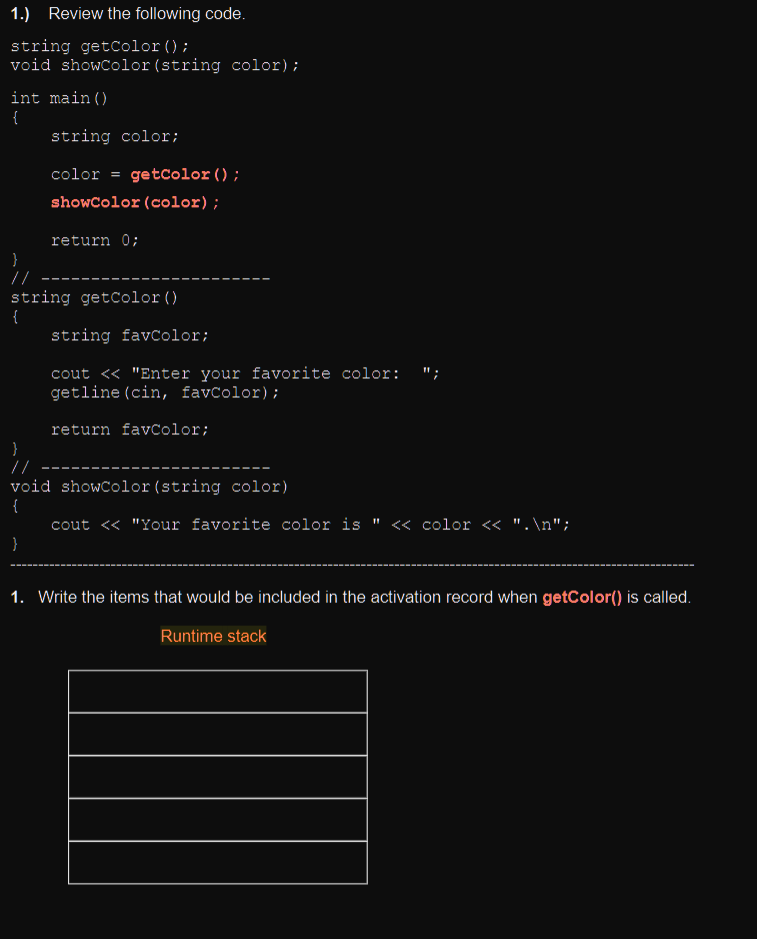Click the 'string getColor();' prototype line
Image resolution: width=757 pixels, height=939 pixels.
click(x=99, y=46)
